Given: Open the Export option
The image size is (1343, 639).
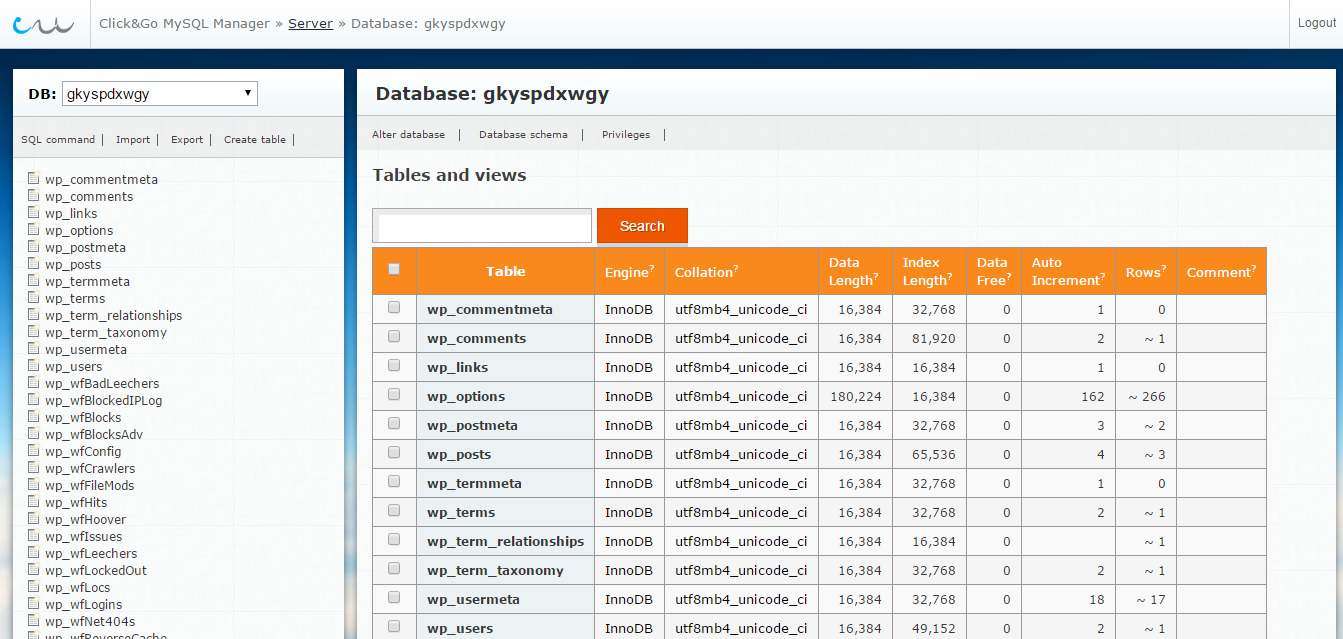Looking at the screenshot, I should click(187, 140).
